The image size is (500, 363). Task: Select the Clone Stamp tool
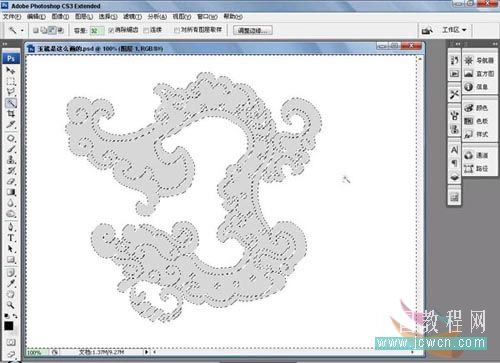click(11, 160)
